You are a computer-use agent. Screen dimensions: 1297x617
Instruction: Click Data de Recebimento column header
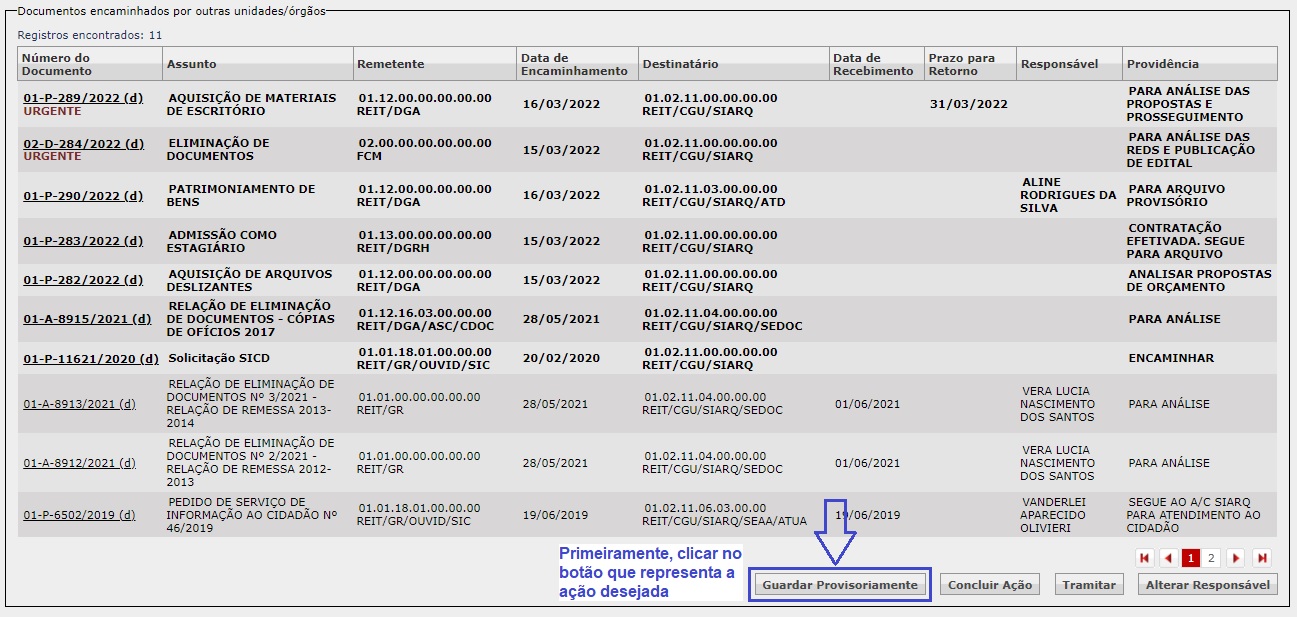[x=876, y=64]
